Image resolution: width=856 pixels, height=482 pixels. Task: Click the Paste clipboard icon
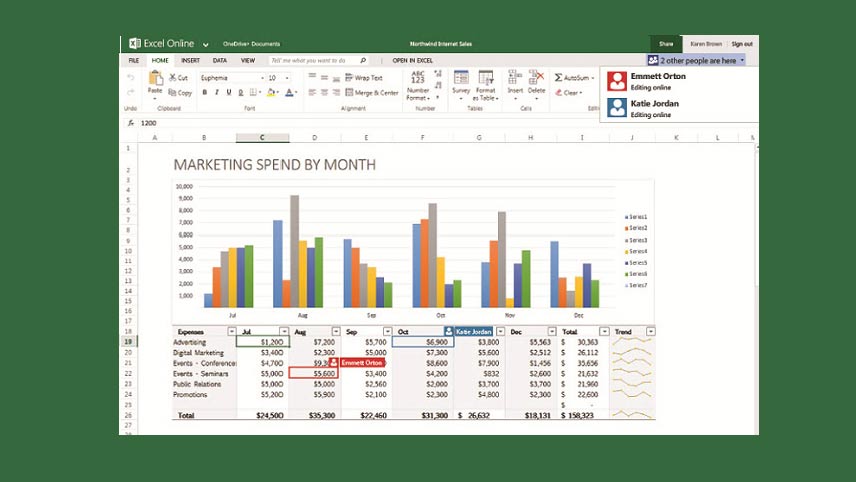(x=155, y=78)
